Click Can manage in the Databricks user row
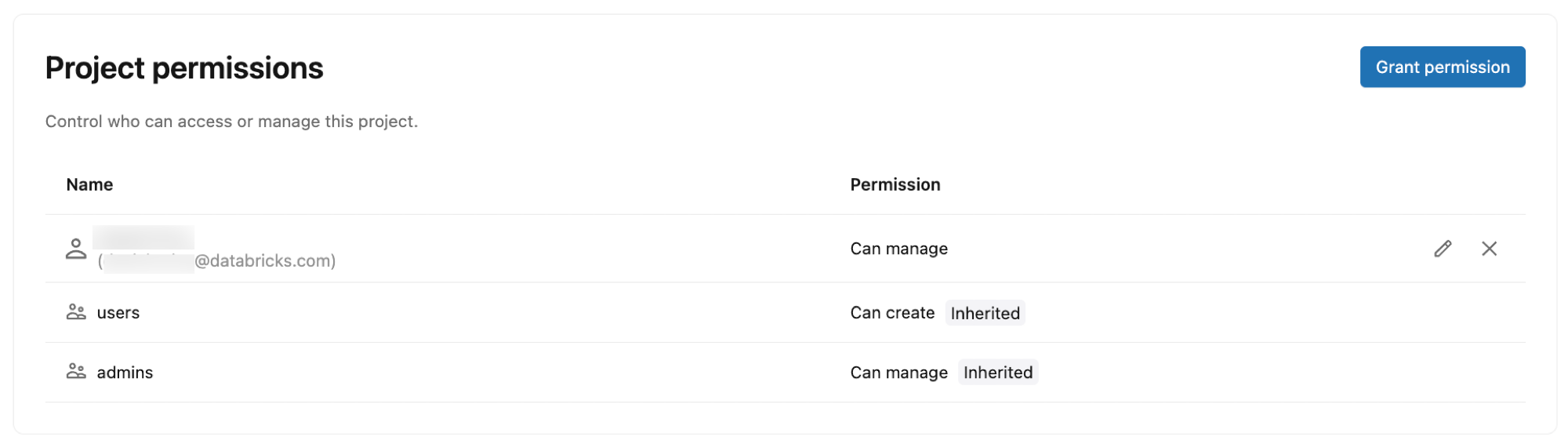Image resolution: width=1568 pixels, height=444 pixels. pyautogui.click(x=898, y=249)
